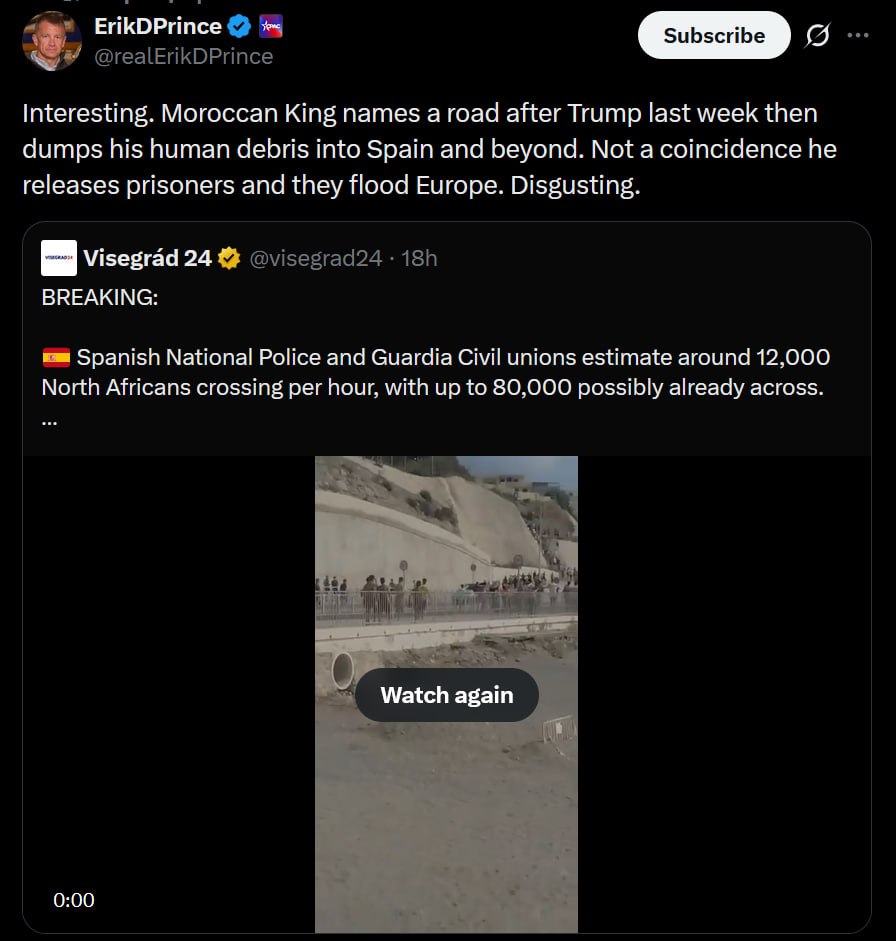Click CPAC affiliation badge next to name
896x941 pixels.
click(x=271, y=26)
